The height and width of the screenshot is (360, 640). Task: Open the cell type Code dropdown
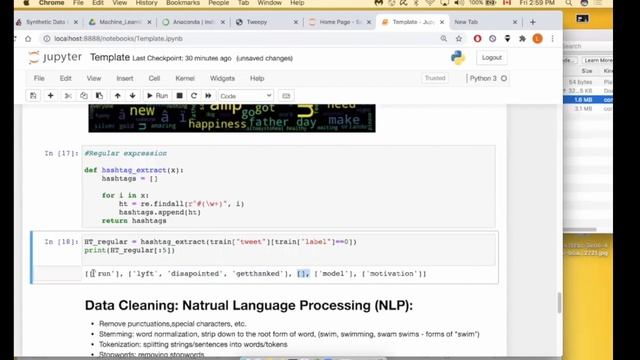[246, 96]
